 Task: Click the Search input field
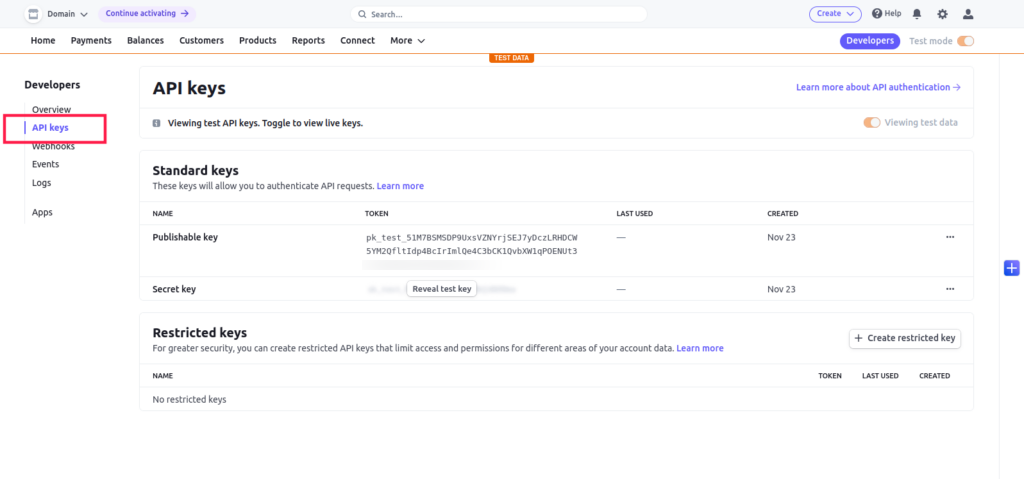click(x=498, y=14)
